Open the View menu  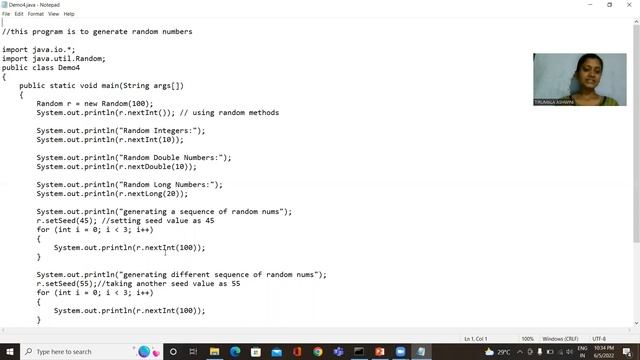click(53, 14)
